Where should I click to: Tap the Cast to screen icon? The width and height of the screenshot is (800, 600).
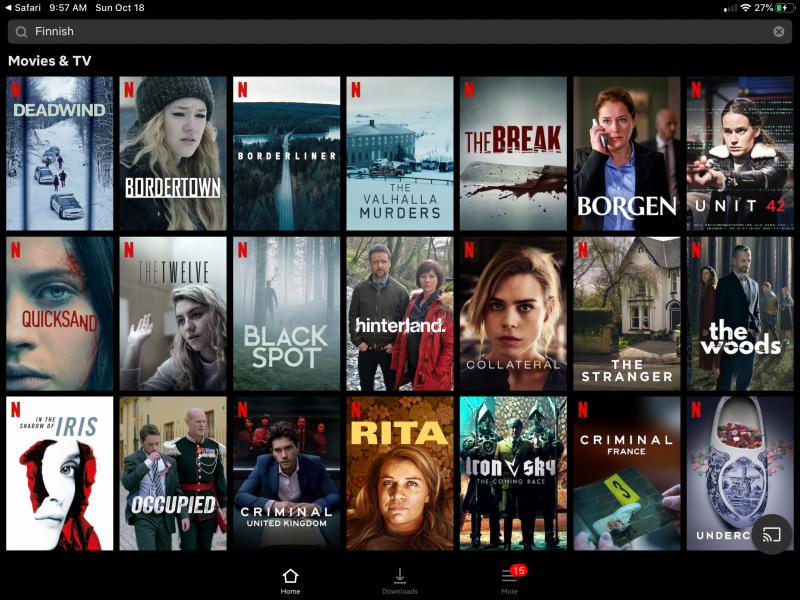coord(771,534)
